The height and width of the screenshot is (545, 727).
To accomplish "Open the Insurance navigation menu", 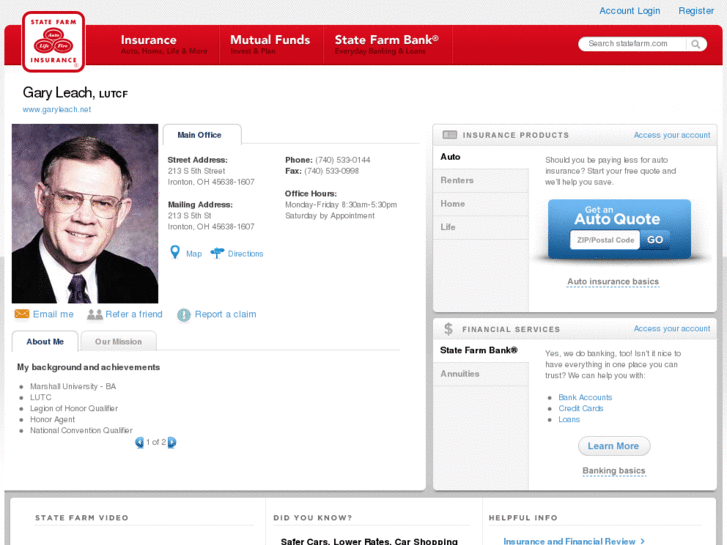I will pyautogui.click(x=164, y=45).
